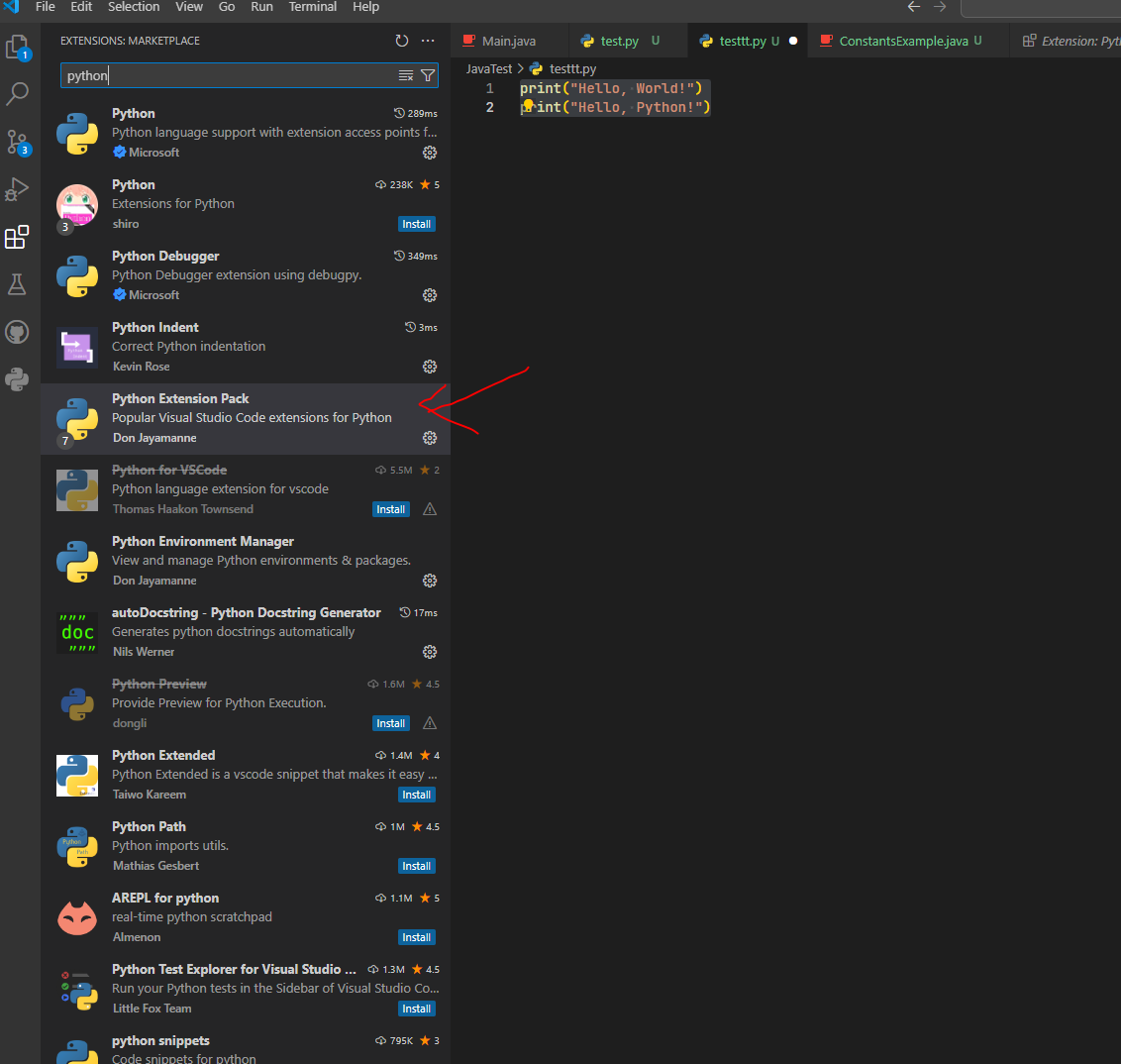Screen dimensions: 1121x1064
Task: Manage the Microsoft Python extension gear
Action: (430, 153)
